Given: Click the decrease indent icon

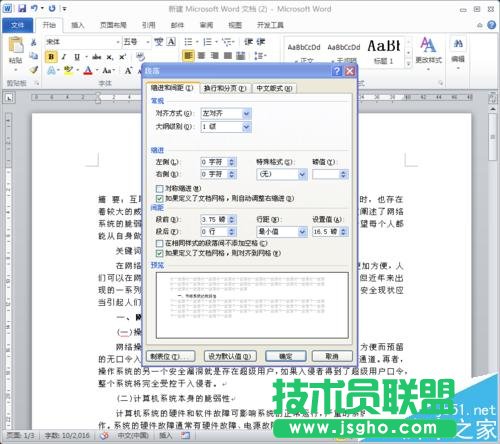Looking at the screenshot, I should pos(248,42).
